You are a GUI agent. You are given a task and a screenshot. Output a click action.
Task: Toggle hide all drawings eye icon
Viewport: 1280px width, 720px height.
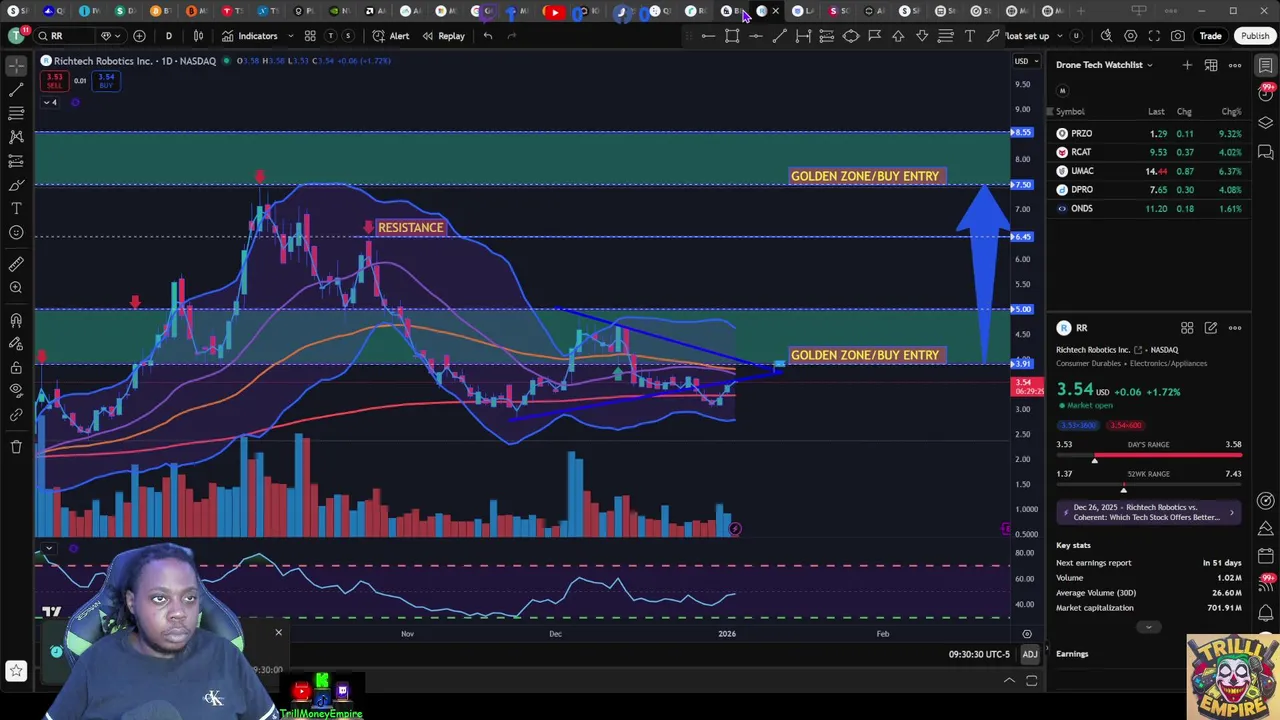16,390
